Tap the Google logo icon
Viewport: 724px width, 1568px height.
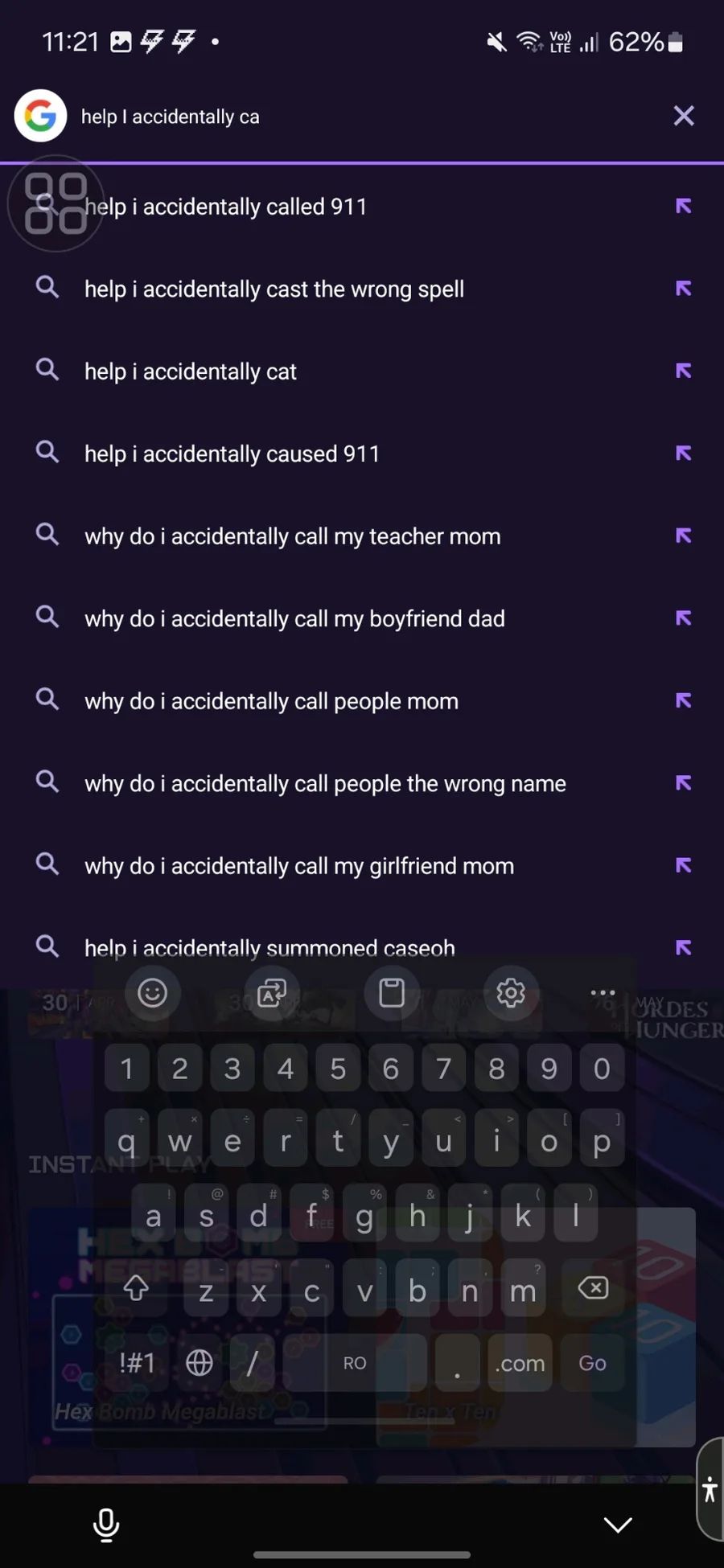pos(40,116)
